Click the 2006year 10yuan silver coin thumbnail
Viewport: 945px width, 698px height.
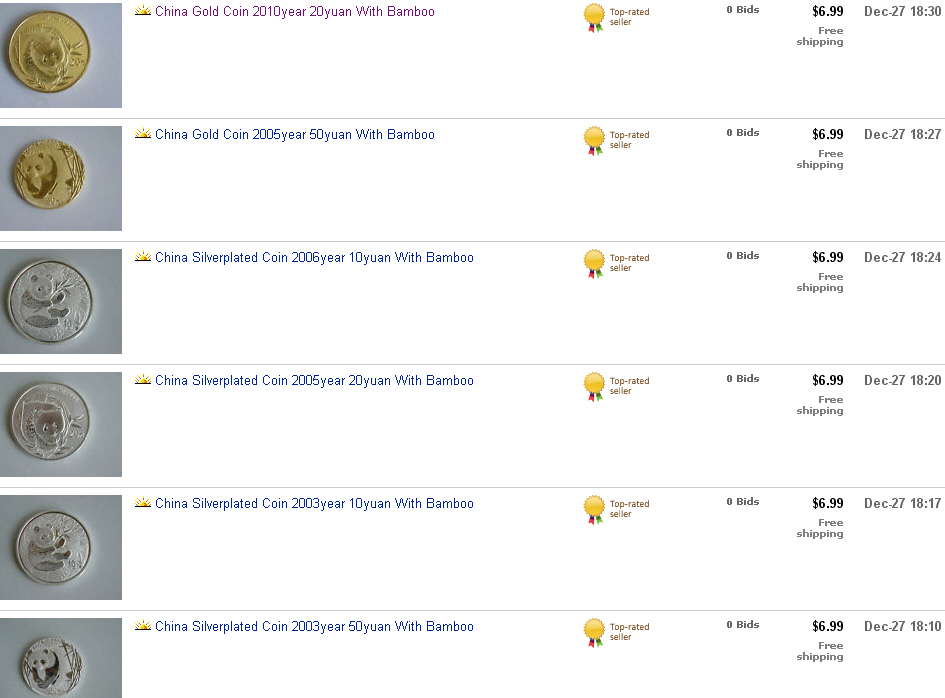[x=60, y=301]
